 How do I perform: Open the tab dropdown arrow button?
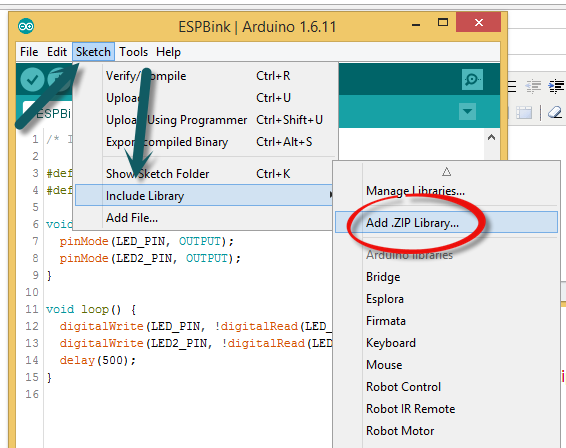(x=467, y=111)
